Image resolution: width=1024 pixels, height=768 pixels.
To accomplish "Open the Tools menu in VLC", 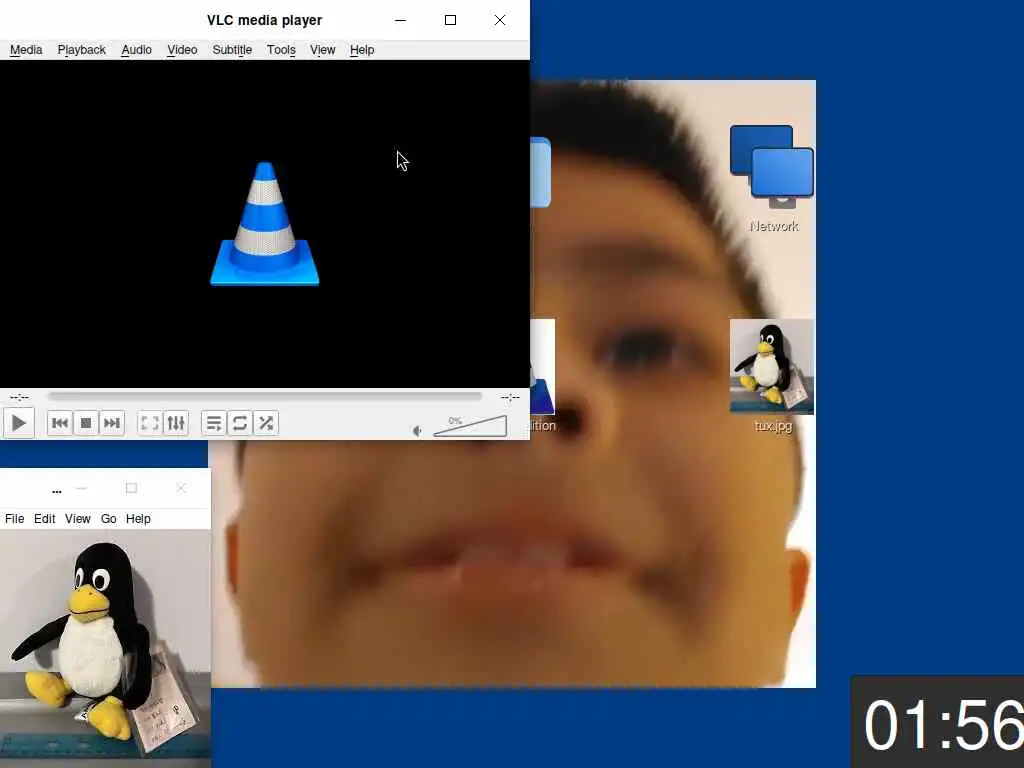I will [x=281, y=50].
